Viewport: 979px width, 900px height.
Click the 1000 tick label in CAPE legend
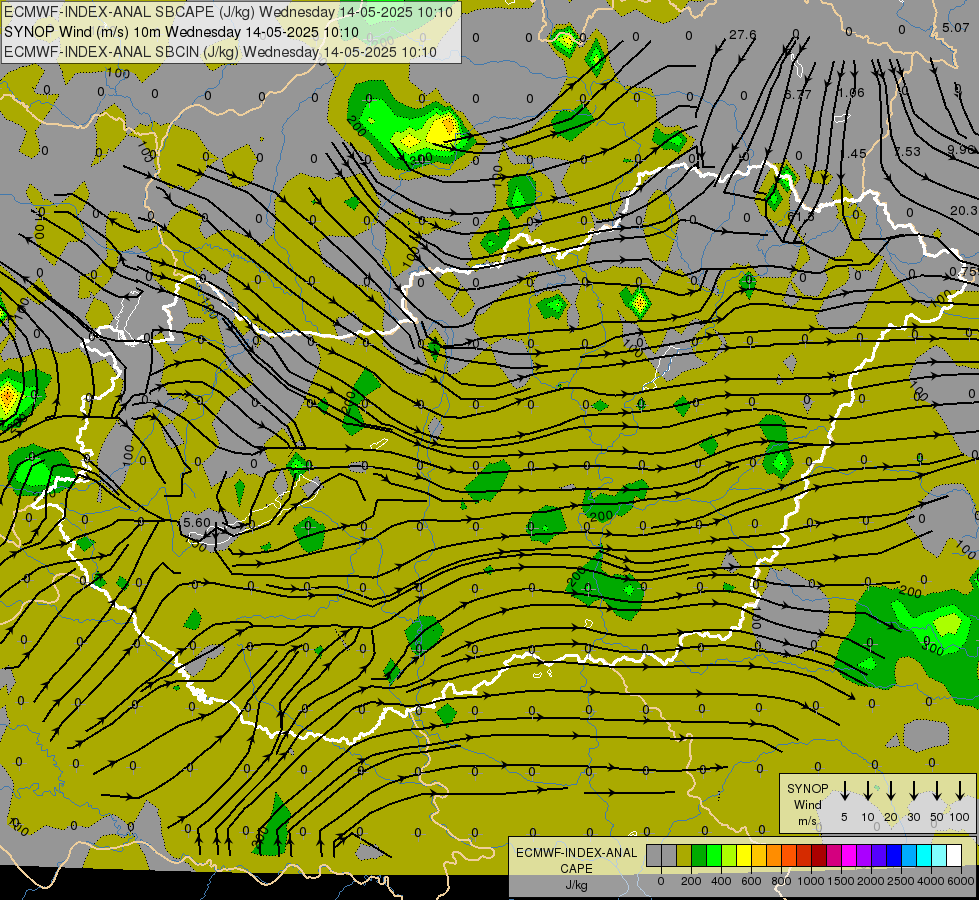[810, 881]
